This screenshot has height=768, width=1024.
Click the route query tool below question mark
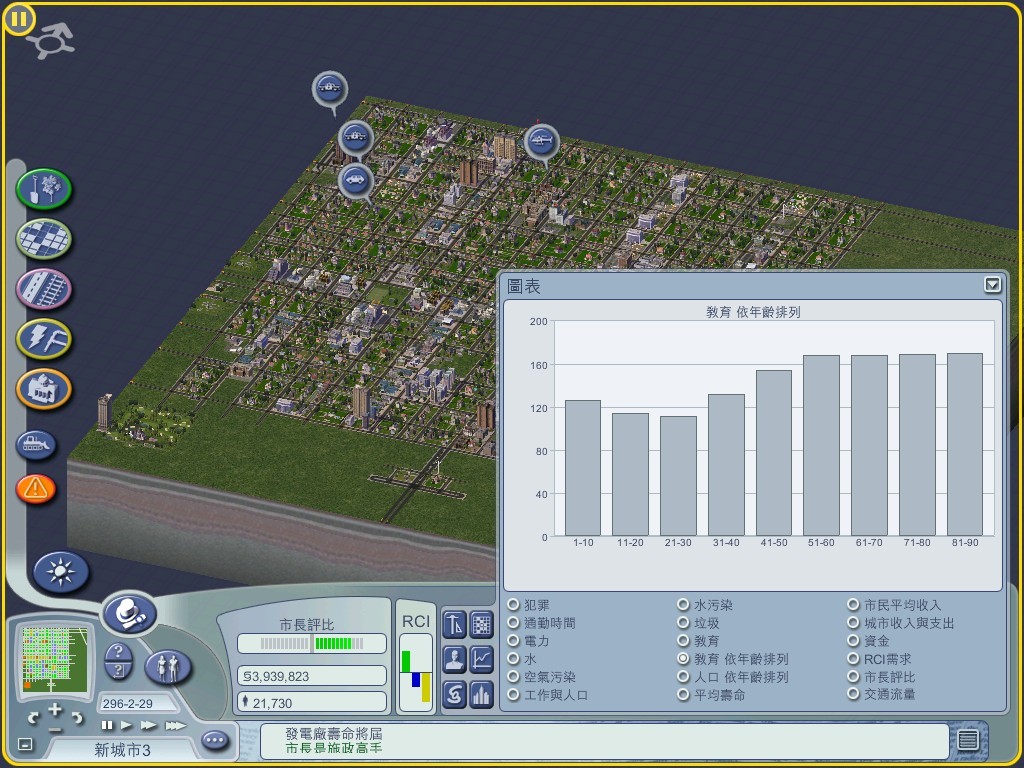pyautogui.click(x=118, y=671)
